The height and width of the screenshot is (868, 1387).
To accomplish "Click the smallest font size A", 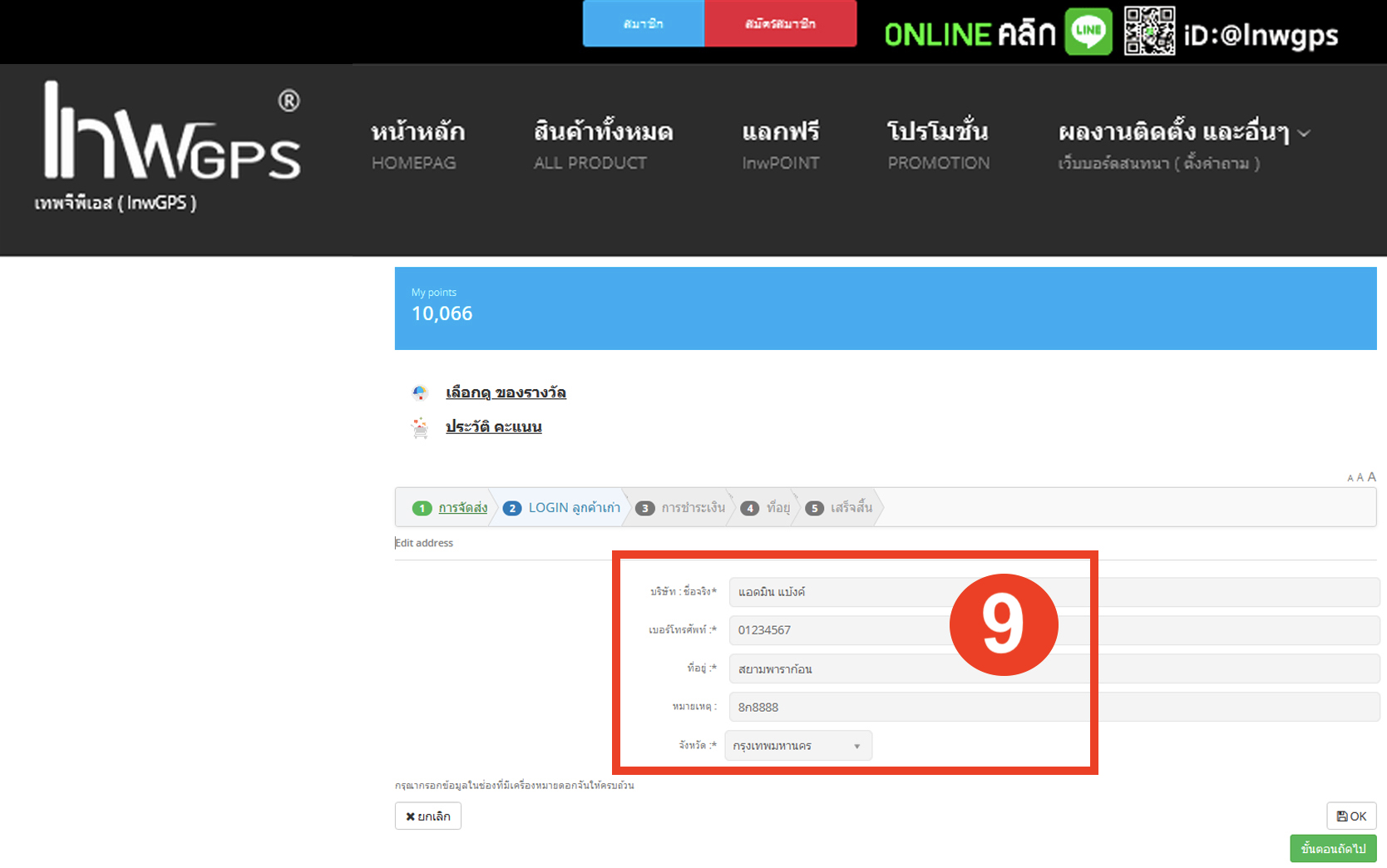I will (1350, 478).
